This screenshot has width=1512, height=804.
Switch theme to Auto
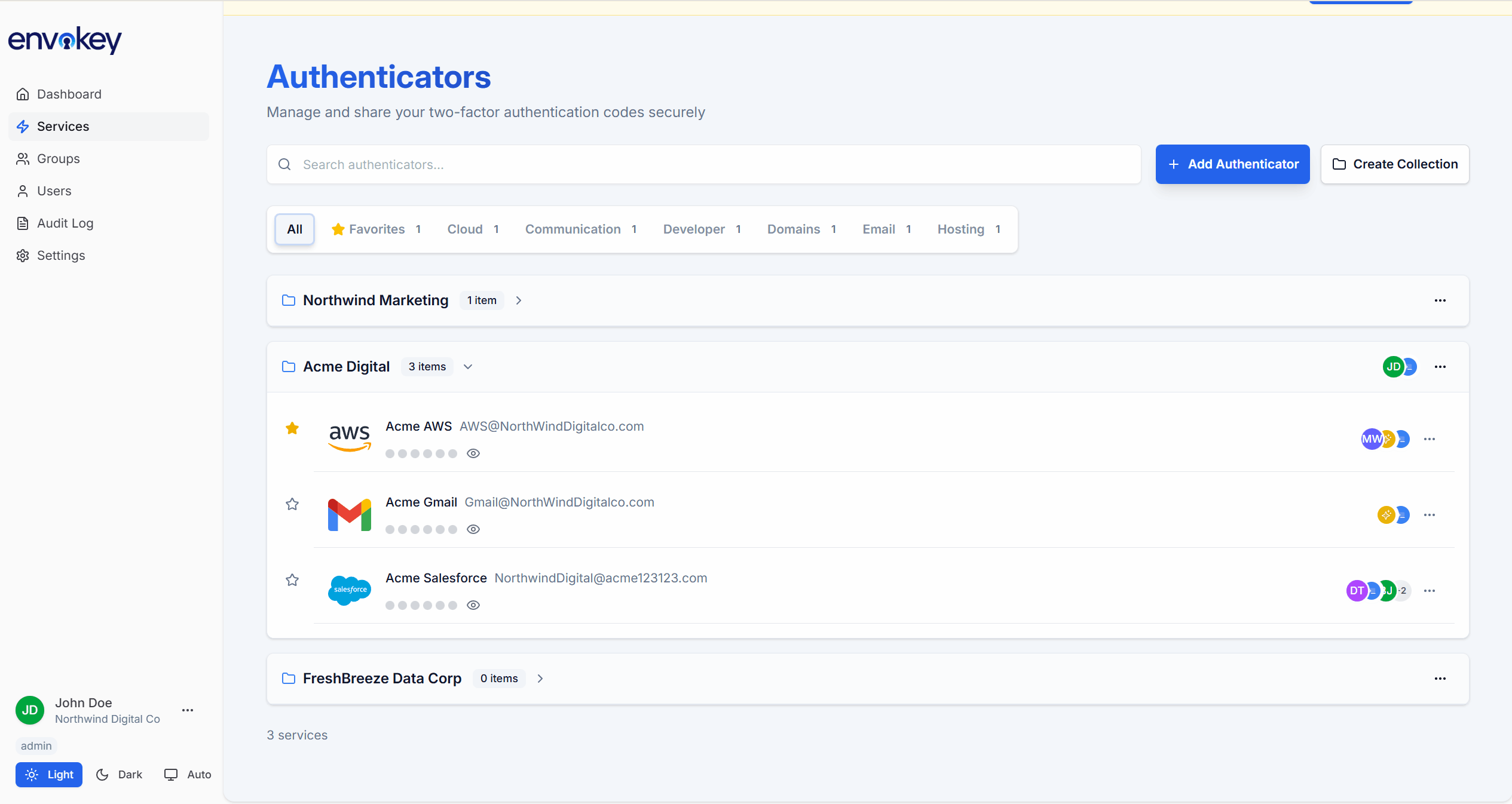pyautogui.click(x=188, y=775)
